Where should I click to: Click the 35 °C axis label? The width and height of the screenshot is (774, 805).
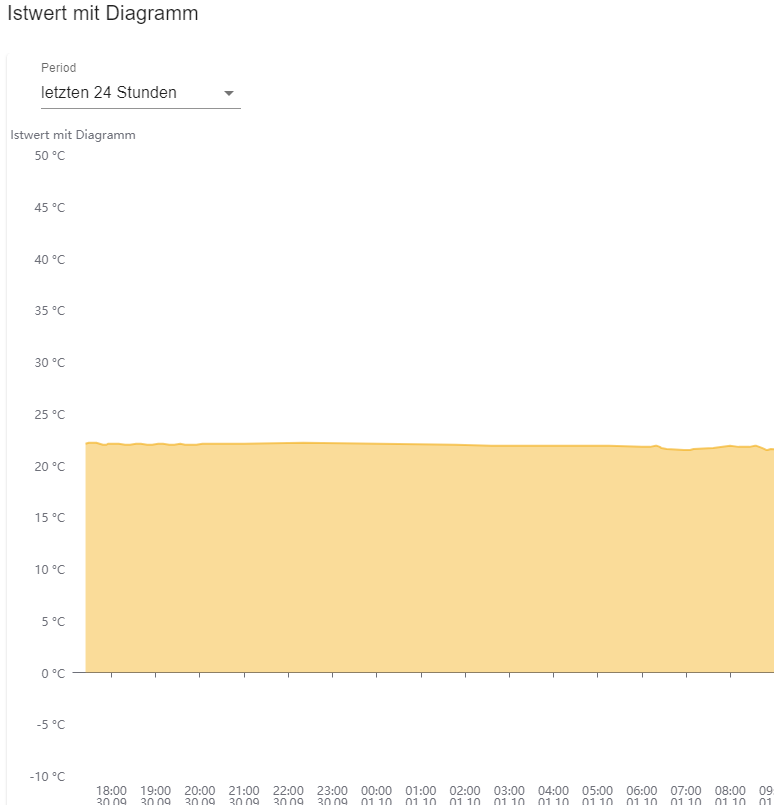click(49, 311)
